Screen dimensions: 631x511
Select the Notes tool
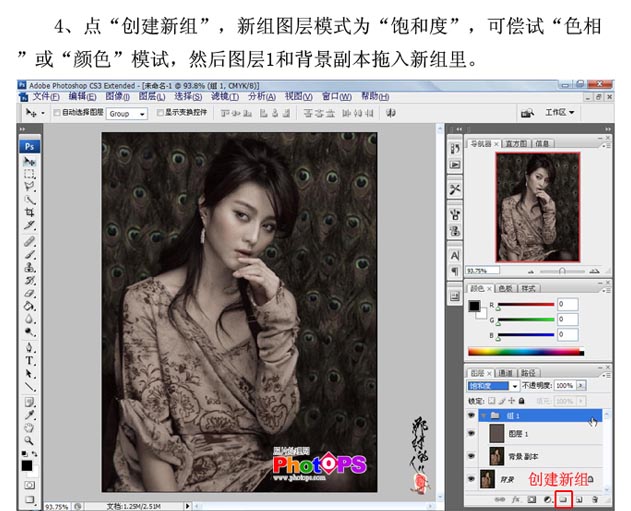pos(29,402)
